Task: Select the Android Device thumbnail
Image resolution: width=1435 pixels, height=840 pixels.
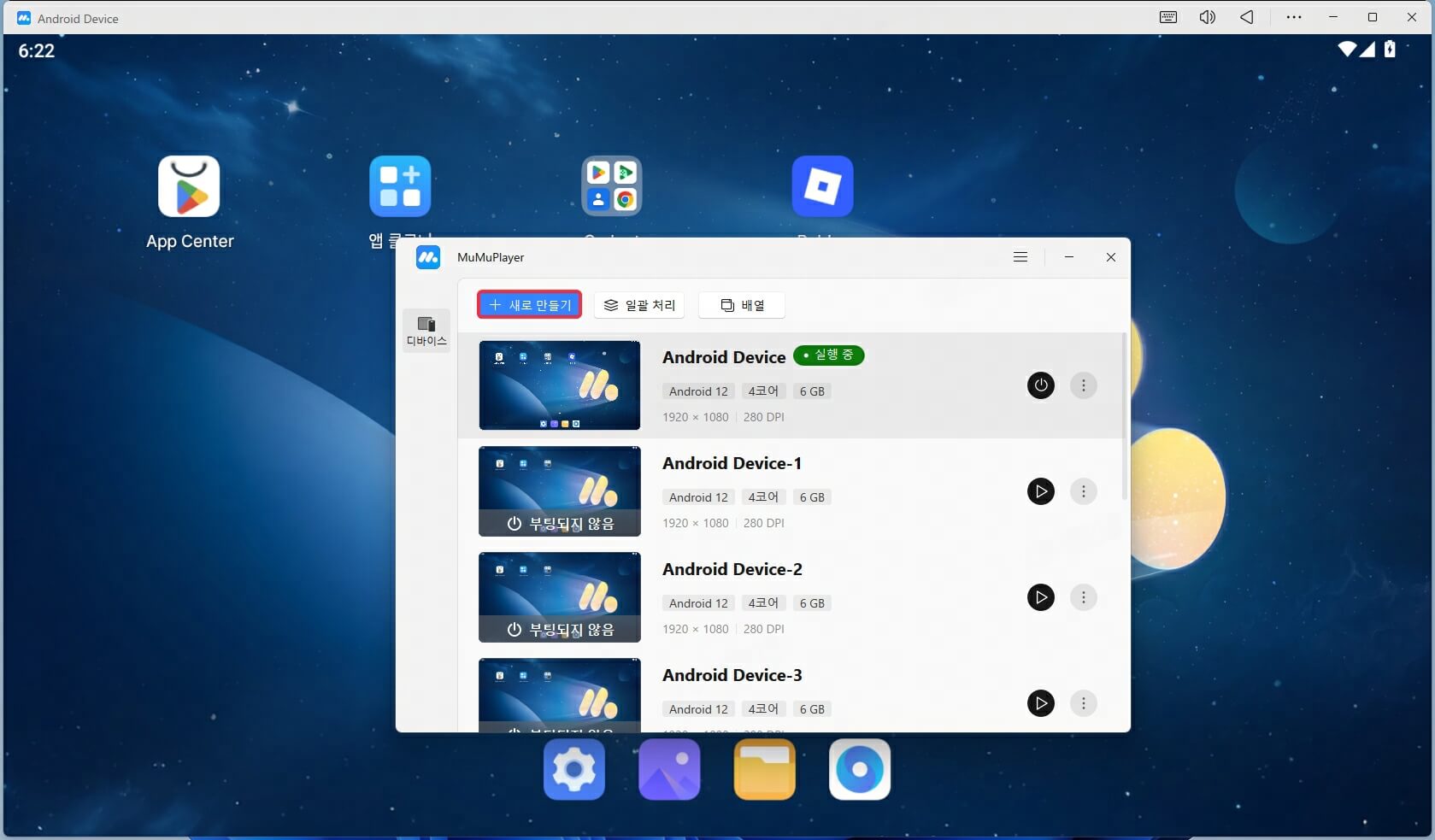Action: [x=560, y=385]
